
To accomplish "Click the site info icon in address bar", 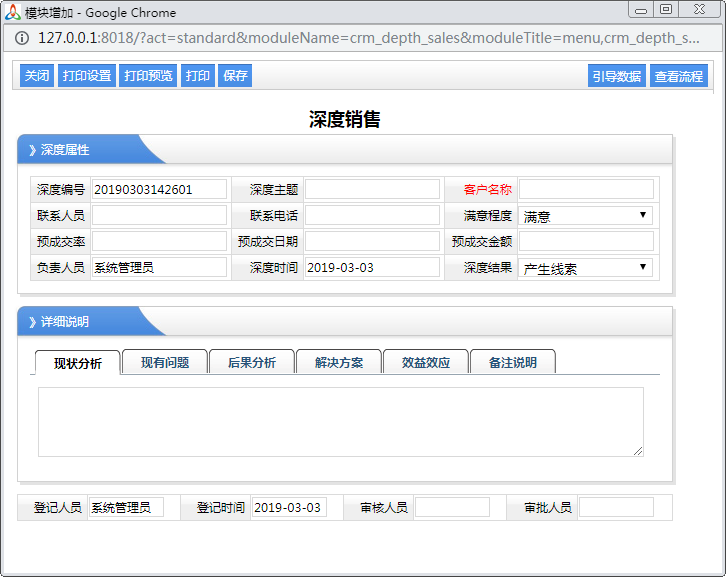I will 23,38.
